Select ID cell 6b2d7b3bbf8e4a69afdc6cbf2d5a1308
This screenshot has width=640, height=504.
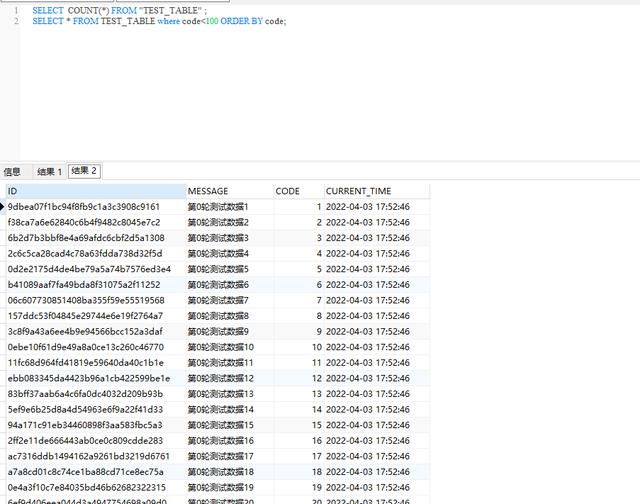[96, 238]
